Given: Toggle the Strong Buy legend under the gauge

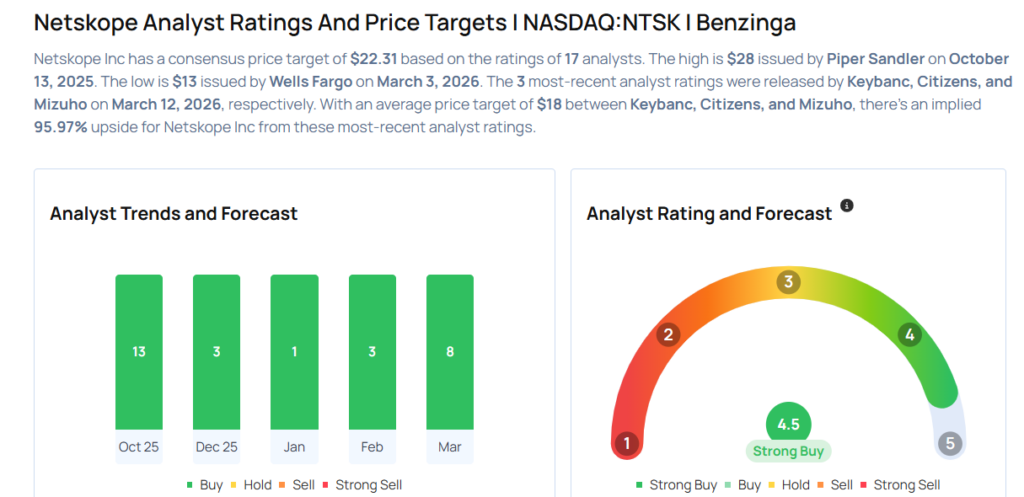Looking at the screenshot, I should [x=676, y=485].
